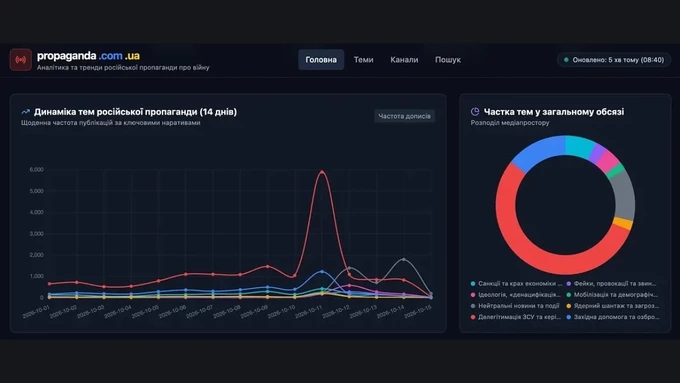The width and height of the screenshot is (680, 383).
Task: Go to the Канали tab
Action: (404, 60)
